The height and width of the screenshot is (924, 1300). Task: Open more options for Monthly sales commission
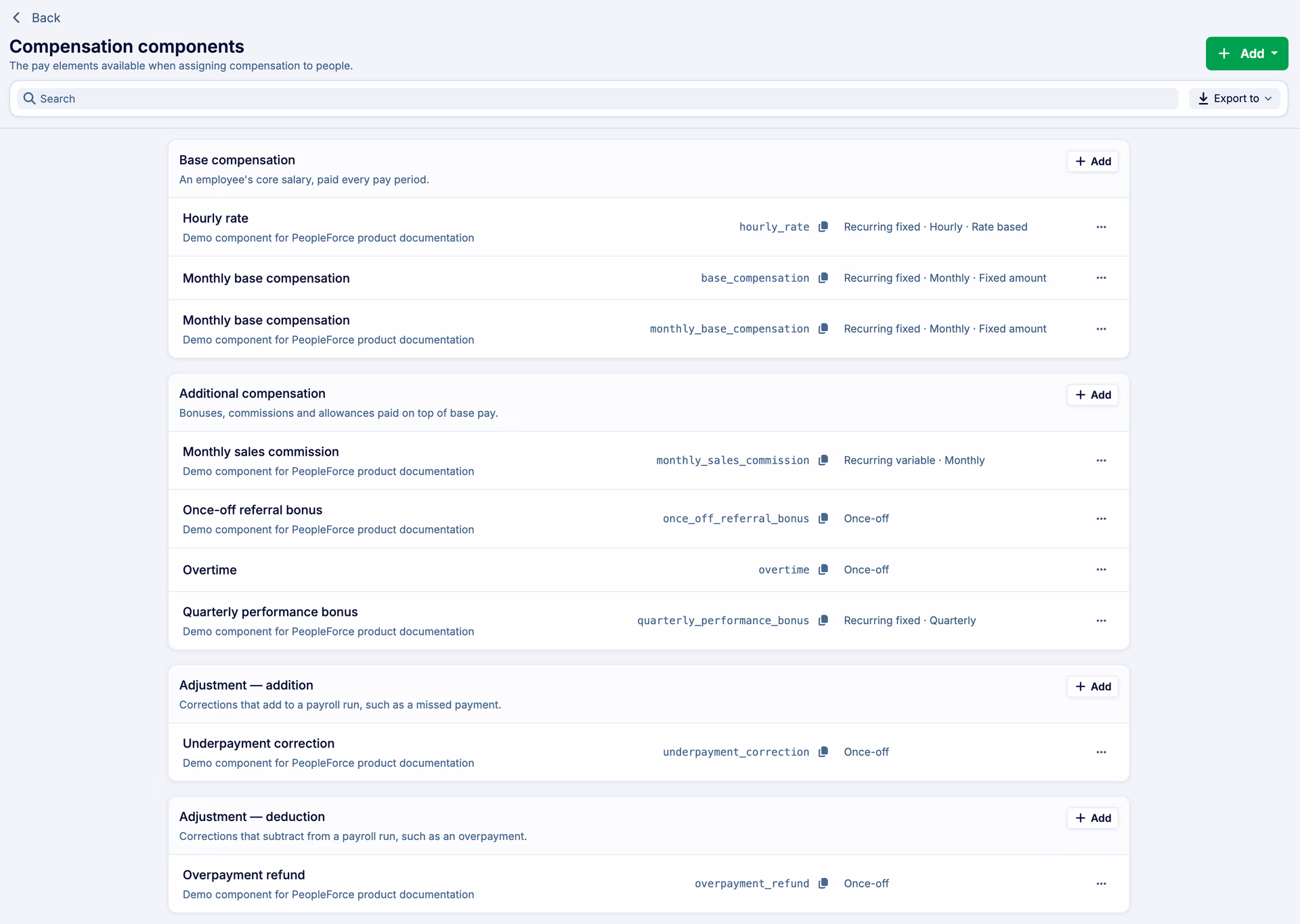point(1101,460)
